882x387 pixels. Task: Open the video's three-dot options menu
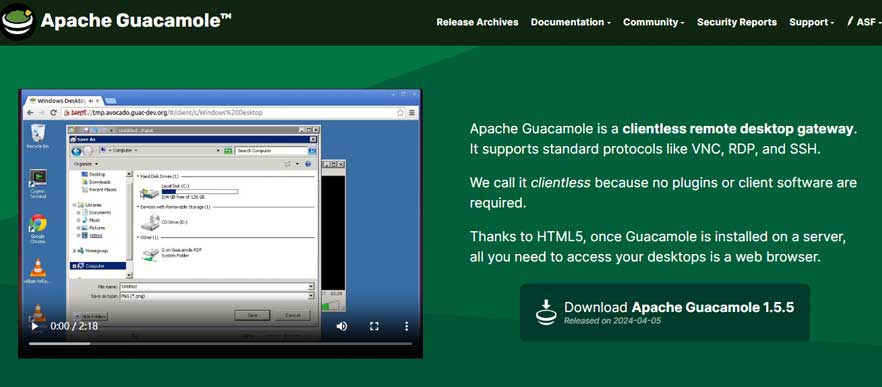tap(406, 326)
